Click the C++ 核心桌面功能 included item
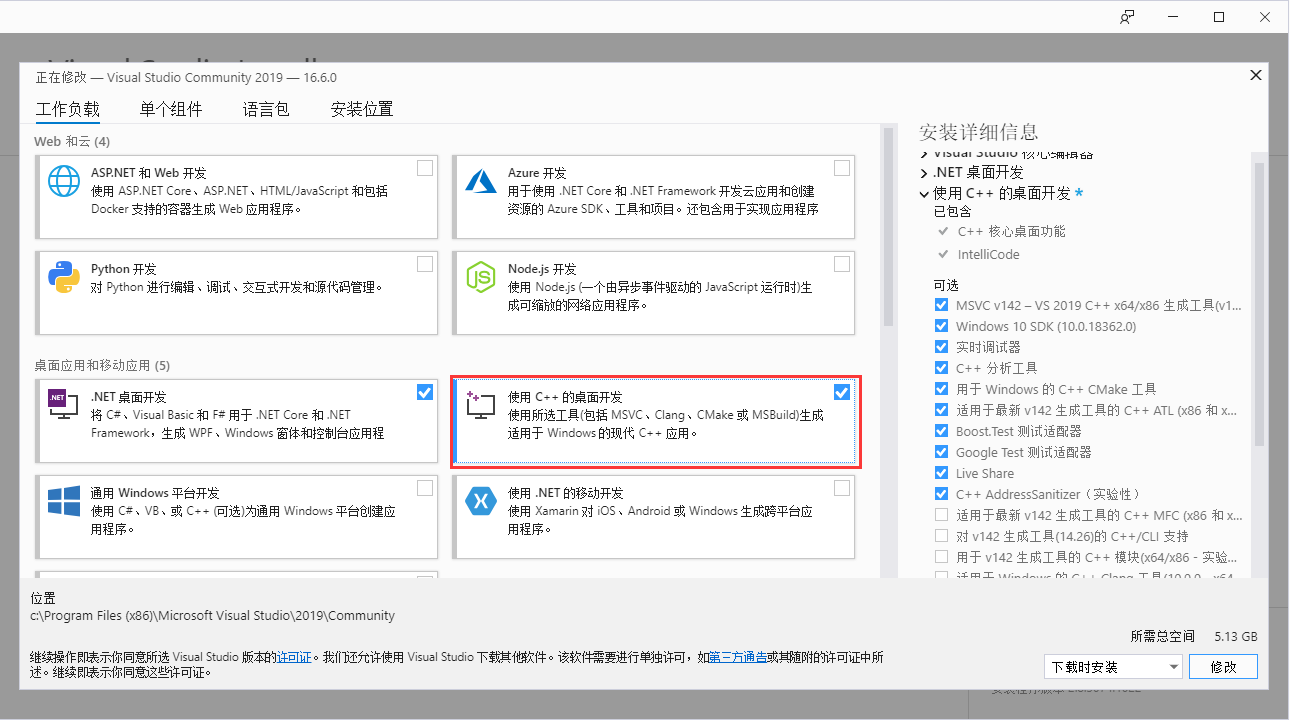 click(x=1012, y=231)
